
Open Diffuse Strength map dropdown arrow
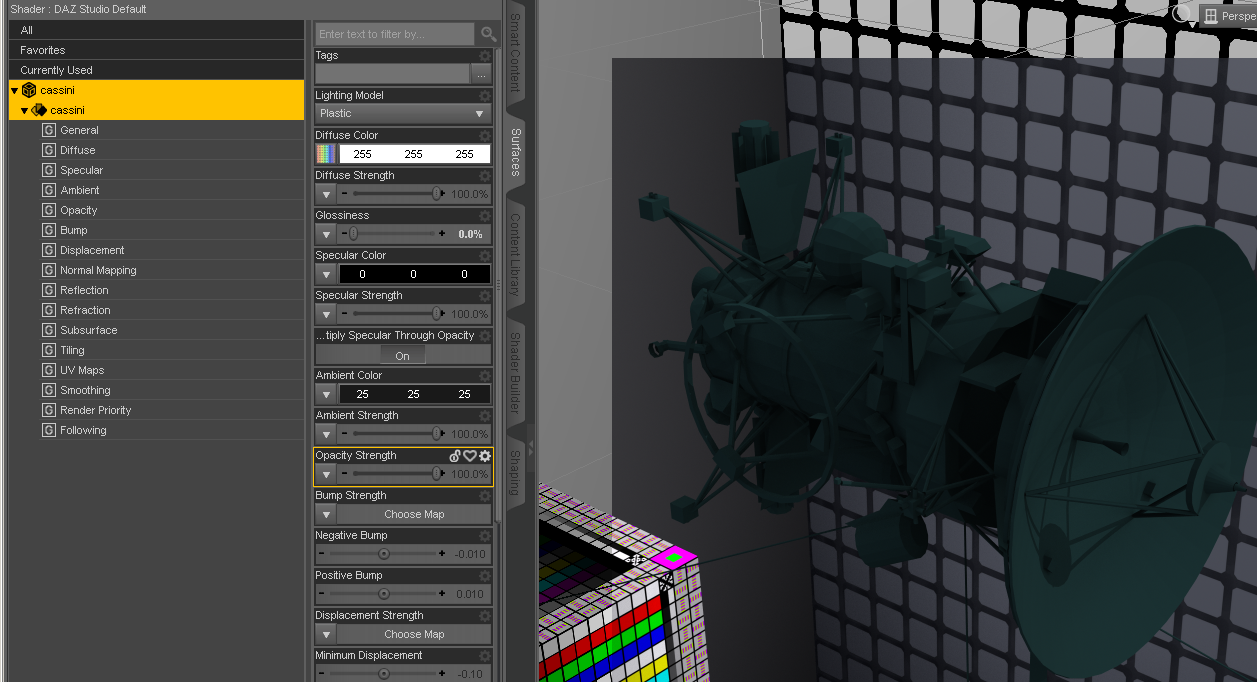[325, 194]
